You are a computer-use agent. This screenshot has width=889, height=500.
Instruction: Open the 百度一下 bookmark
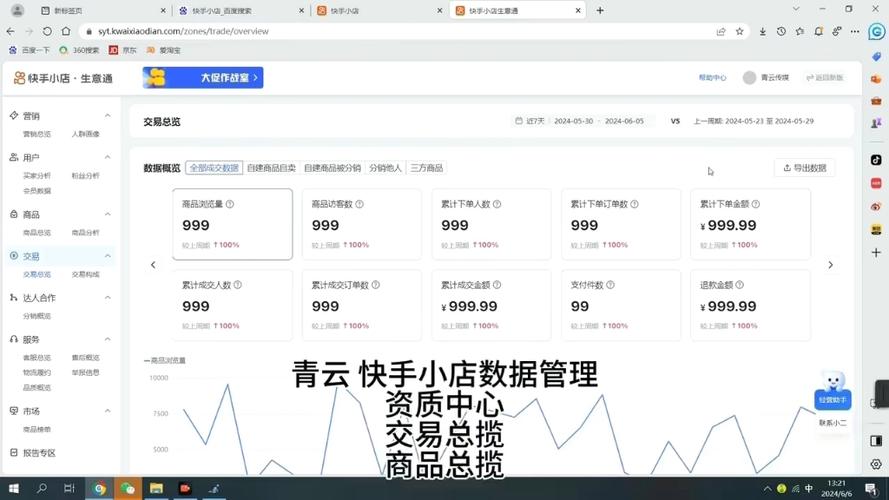pos(29,50)
